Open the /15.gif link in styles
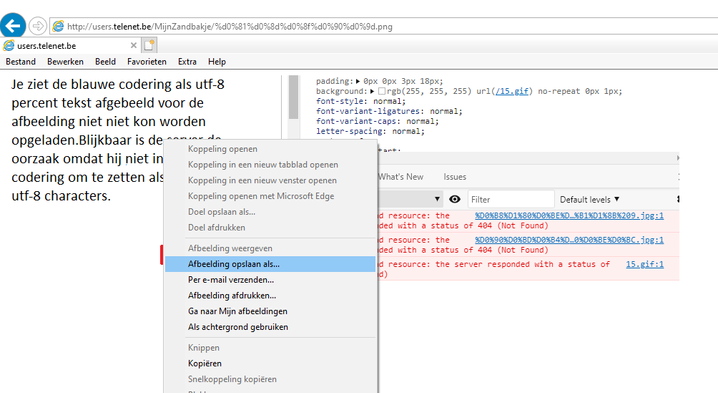Viewport: 718px width, 393px height. [x=512, y=91]
